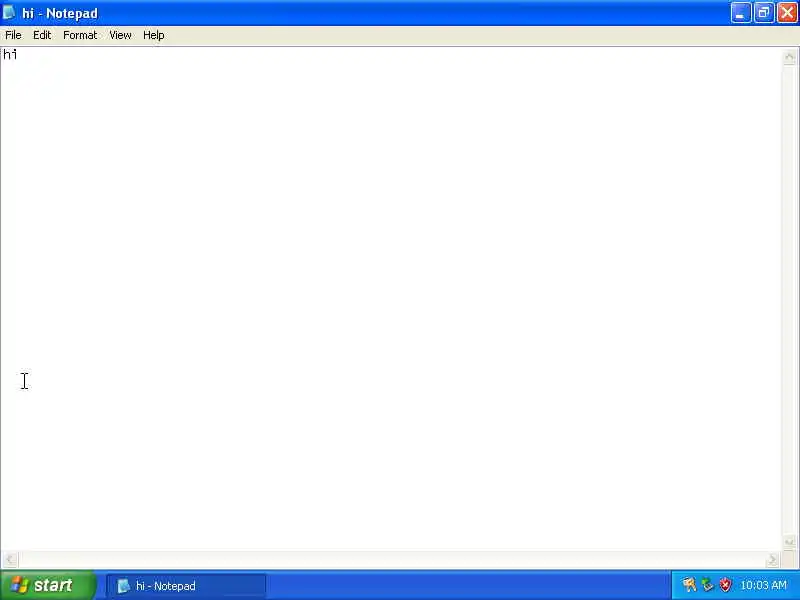Image resolution: width=800 pixels, height=600 pixels.
Task: Minimize the Notepad window
Action: point(741,13)
